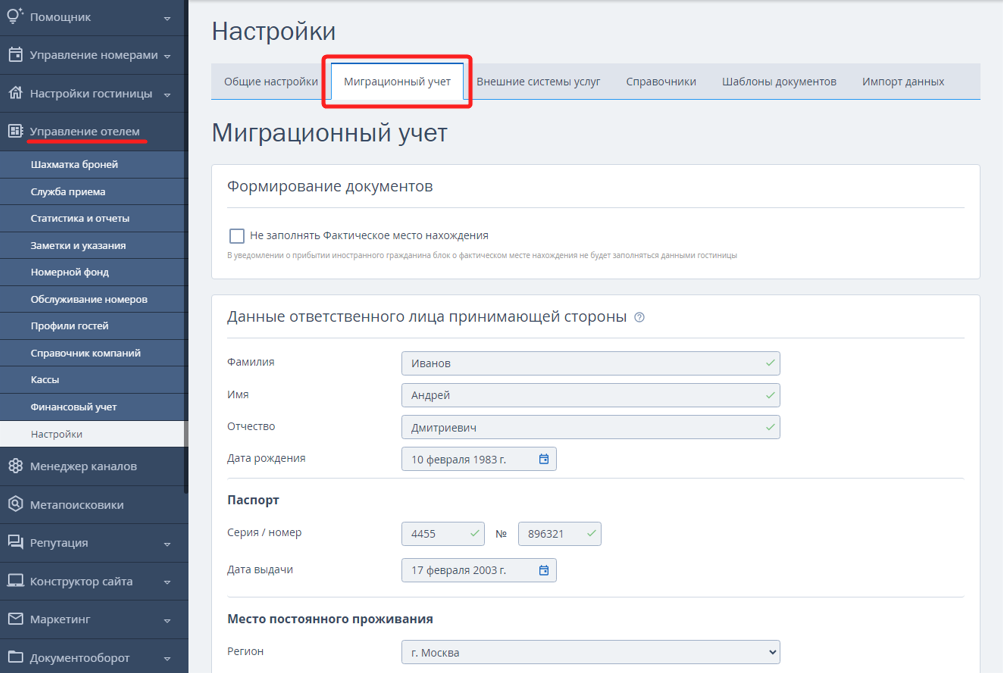Screen dimensions: 1003x673
Task: Open Обслуживание номеров
Action: 93,299
